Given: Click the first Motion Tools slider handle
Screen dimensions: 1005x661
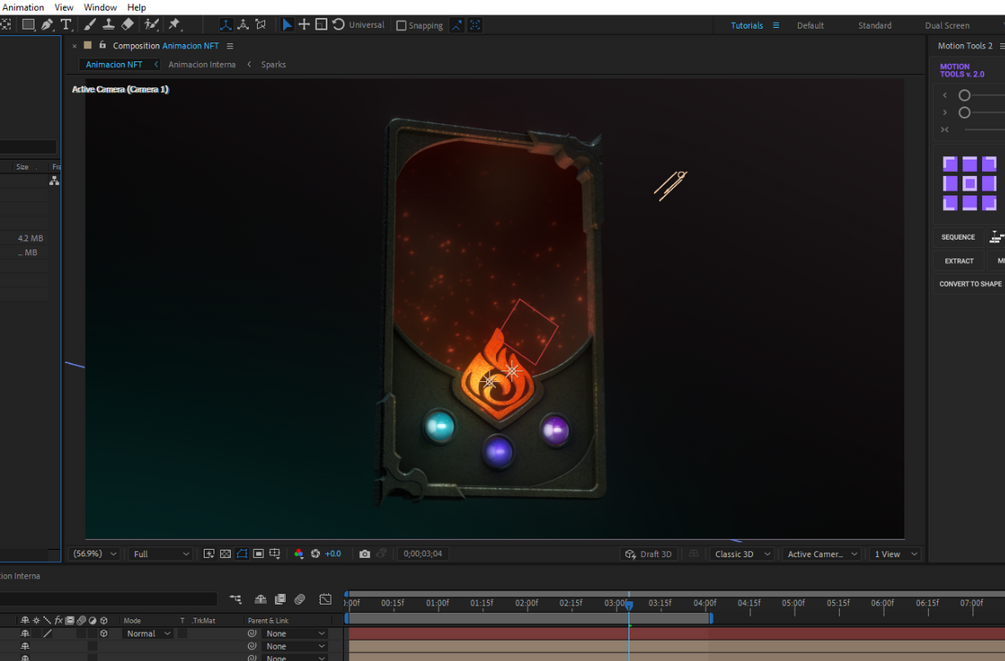Looking at the screenshot, I should click(x=964, y=96).
